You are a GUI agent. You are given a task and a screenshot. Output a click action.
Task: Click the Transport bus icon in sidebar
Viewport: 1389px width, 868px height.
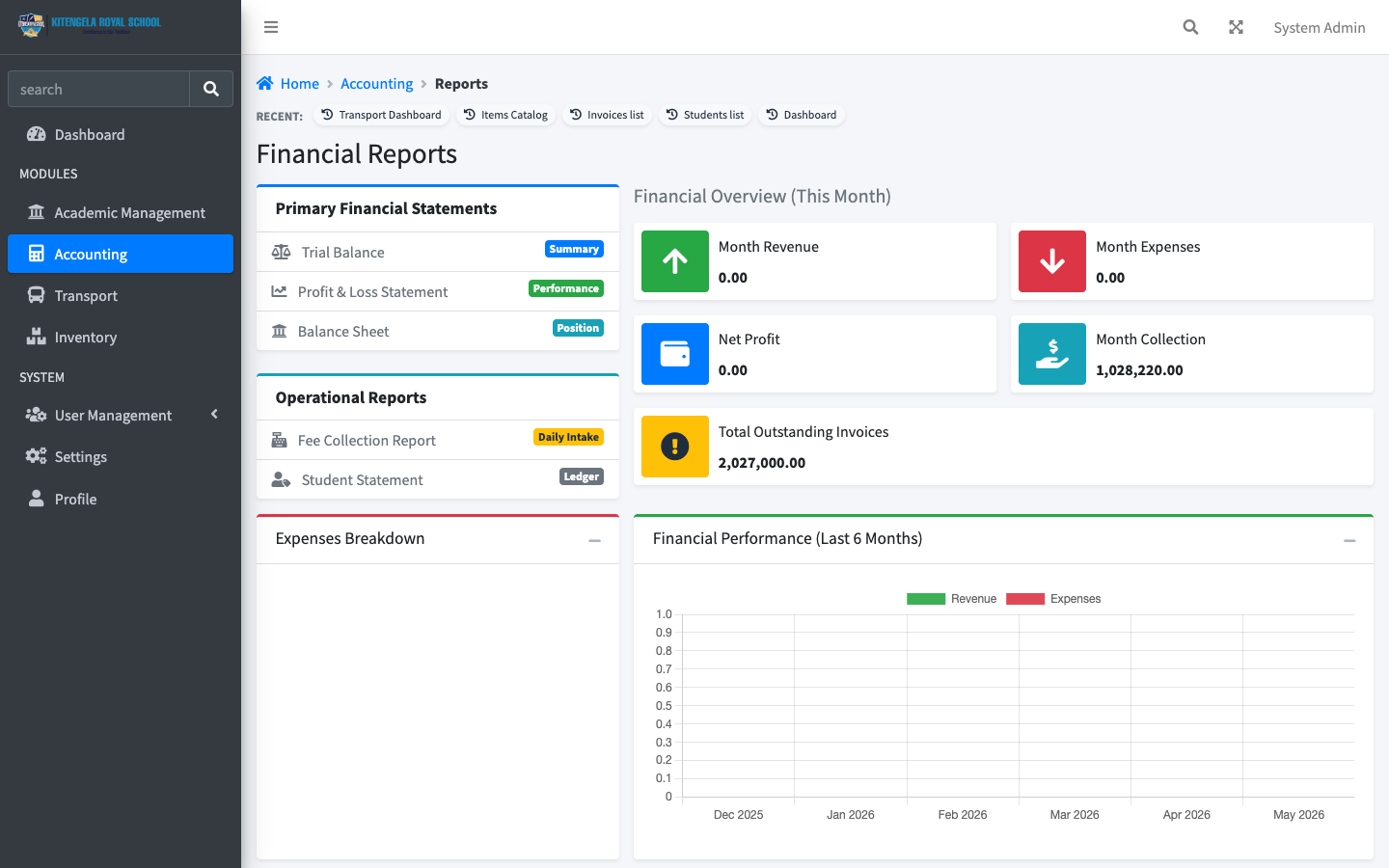pos(37,295)
